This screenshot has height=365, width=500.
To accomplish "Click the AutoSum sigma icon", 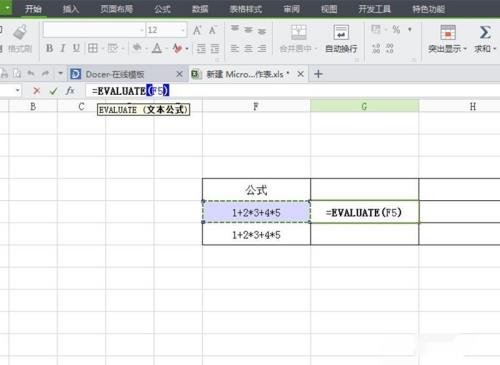I will click(485, 32).
